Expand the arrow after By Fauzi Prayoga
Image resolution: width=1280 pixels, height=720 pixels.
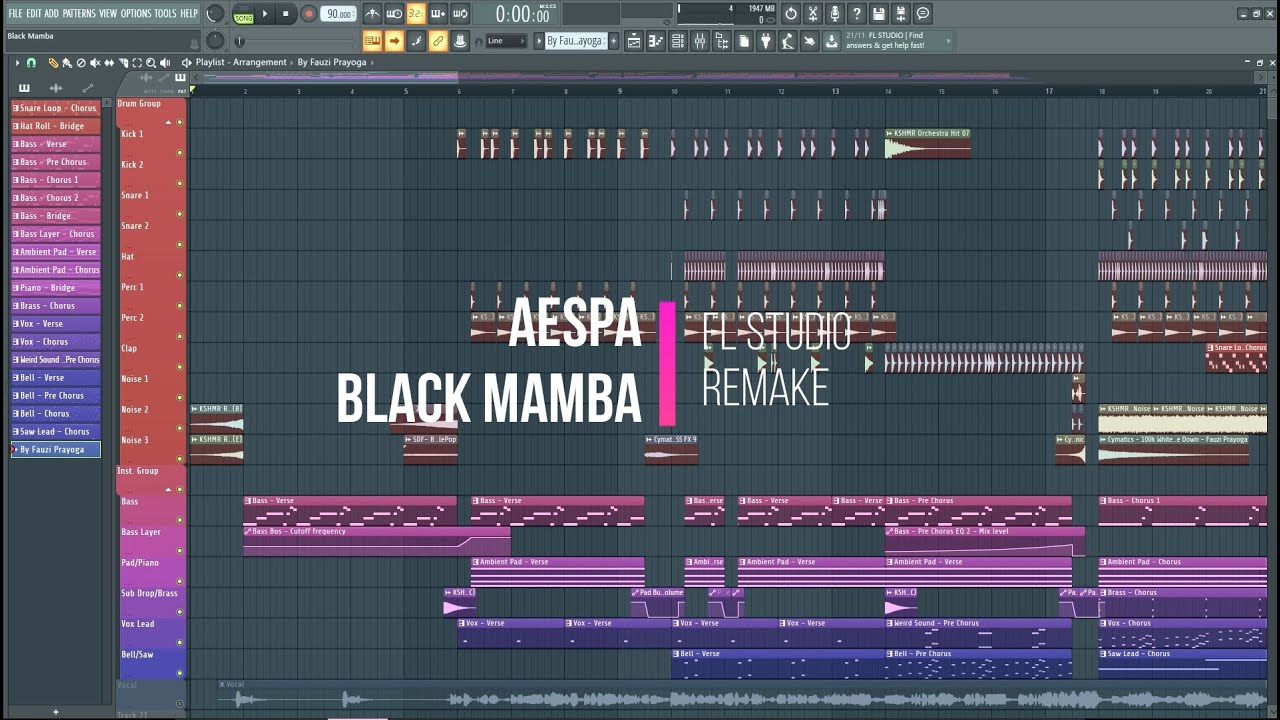pyautogui.click(x=373, y=62)
